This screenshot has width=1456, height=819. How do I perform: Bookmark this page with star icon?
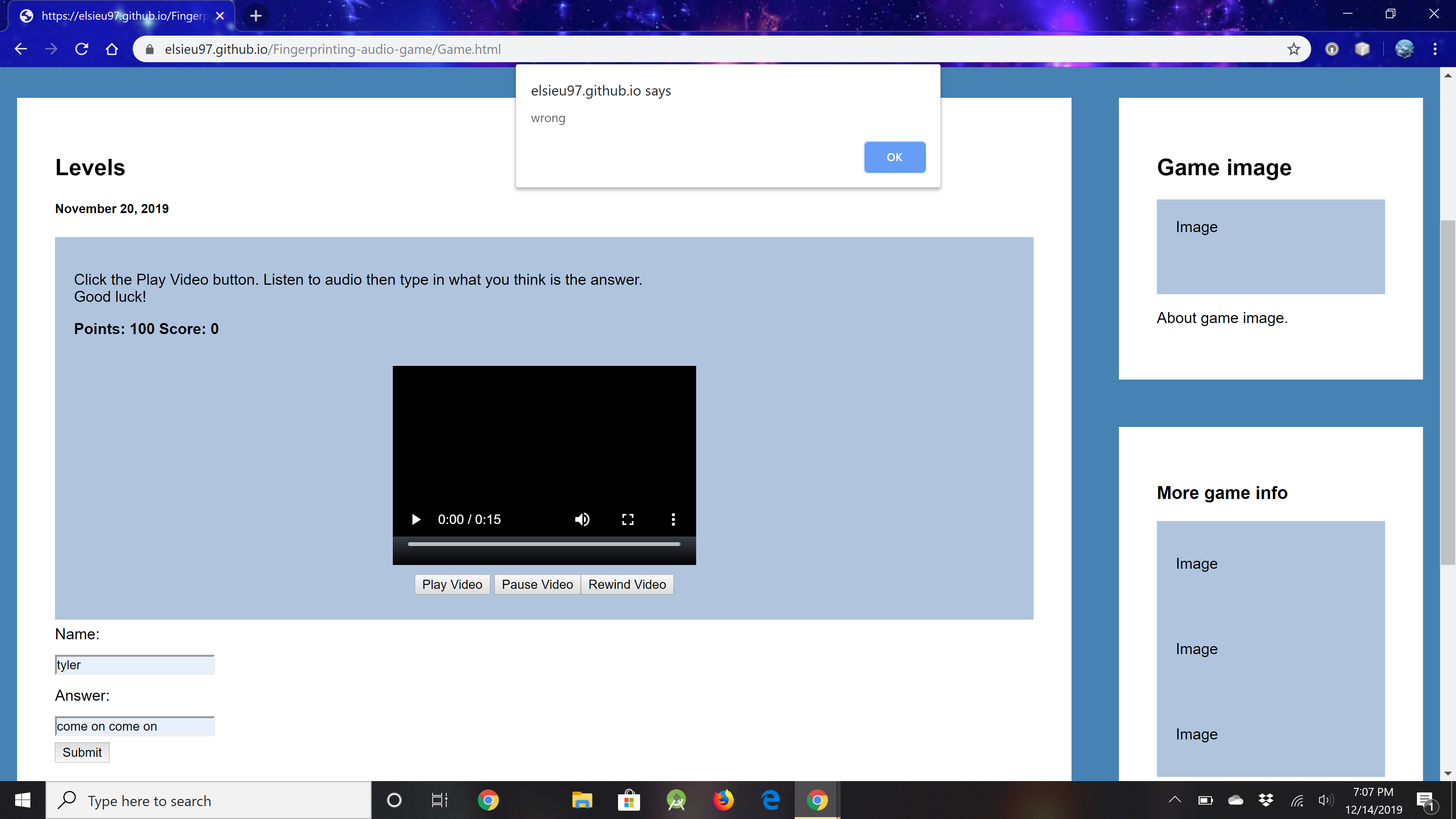pyautogui.click(x=1293, y=49)
